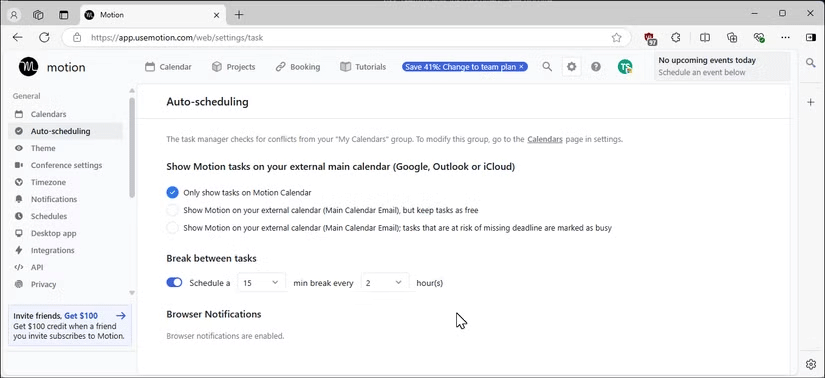The image size is (825, 378).
Task: Click the calendar icon beside Calendars in sidebar
Action: click(x=19, y=114)
